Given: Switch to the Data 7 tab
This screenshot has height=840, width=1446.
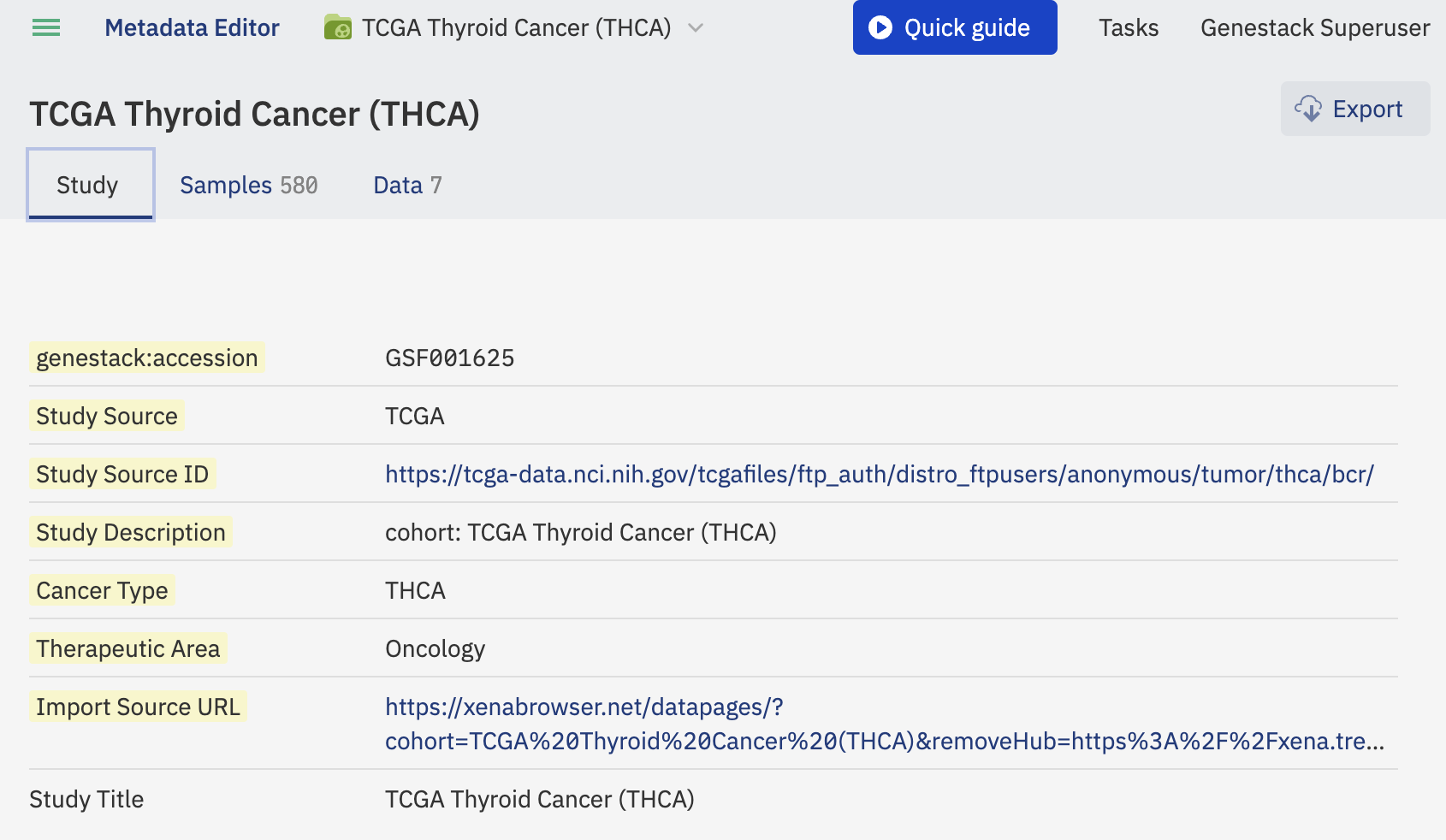Looking at the screenshot, I should (407, 185).
